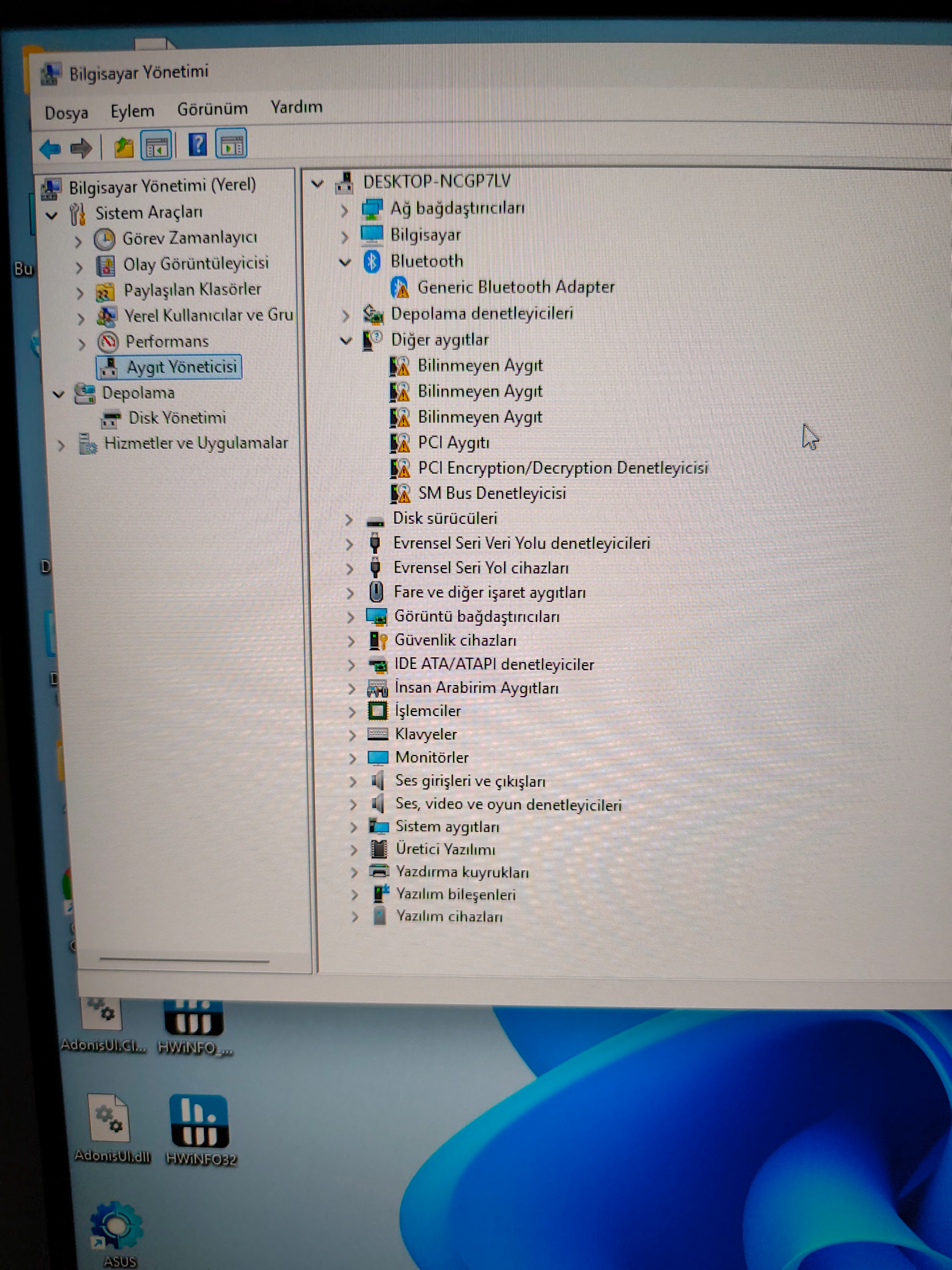Viewport: 952px width, 1270px height.
Task: Click the Üretici Yazılımı chip icon
Action: [379, 849]
